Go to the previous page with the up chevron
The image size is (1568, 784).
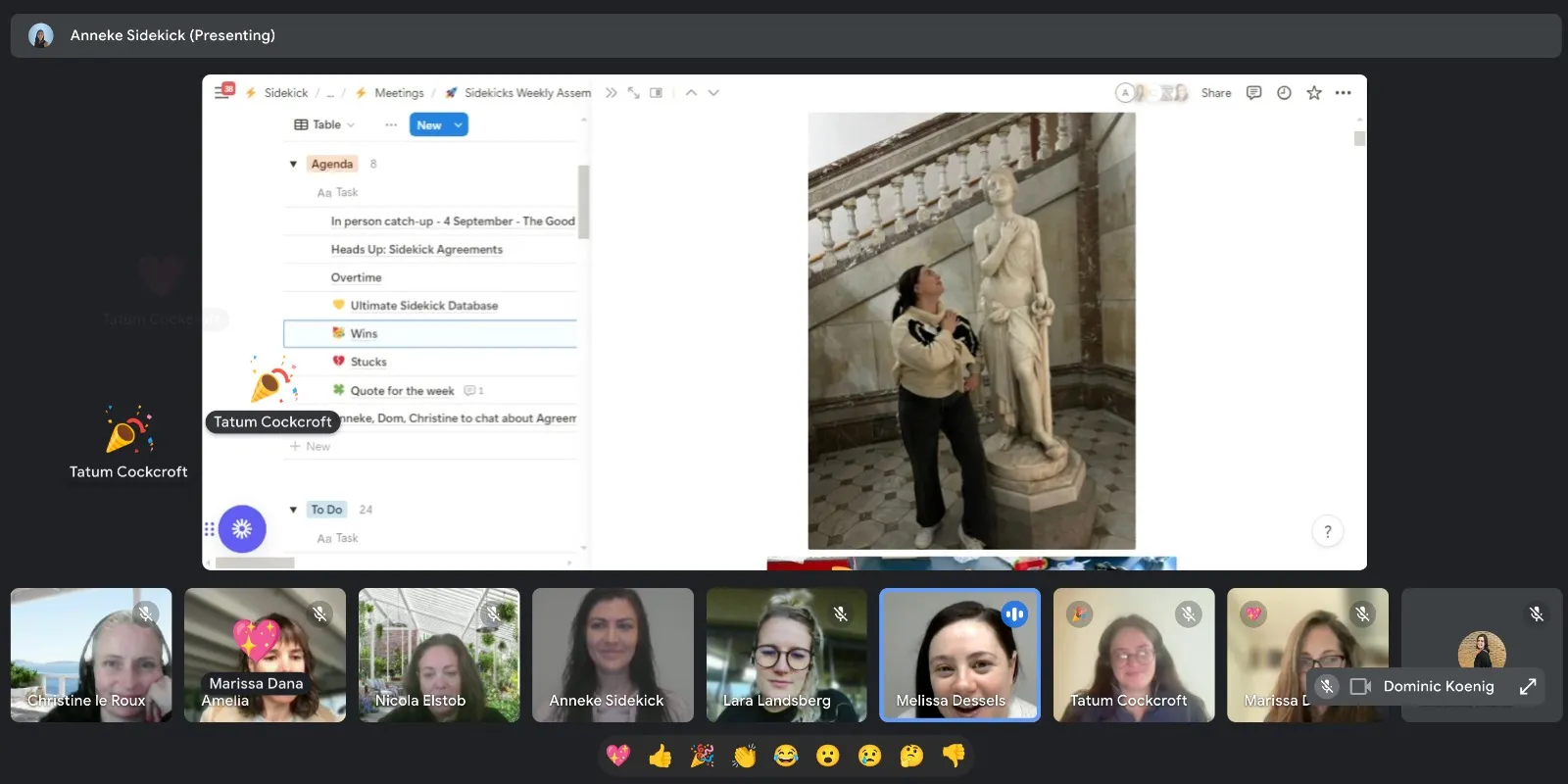691,93
